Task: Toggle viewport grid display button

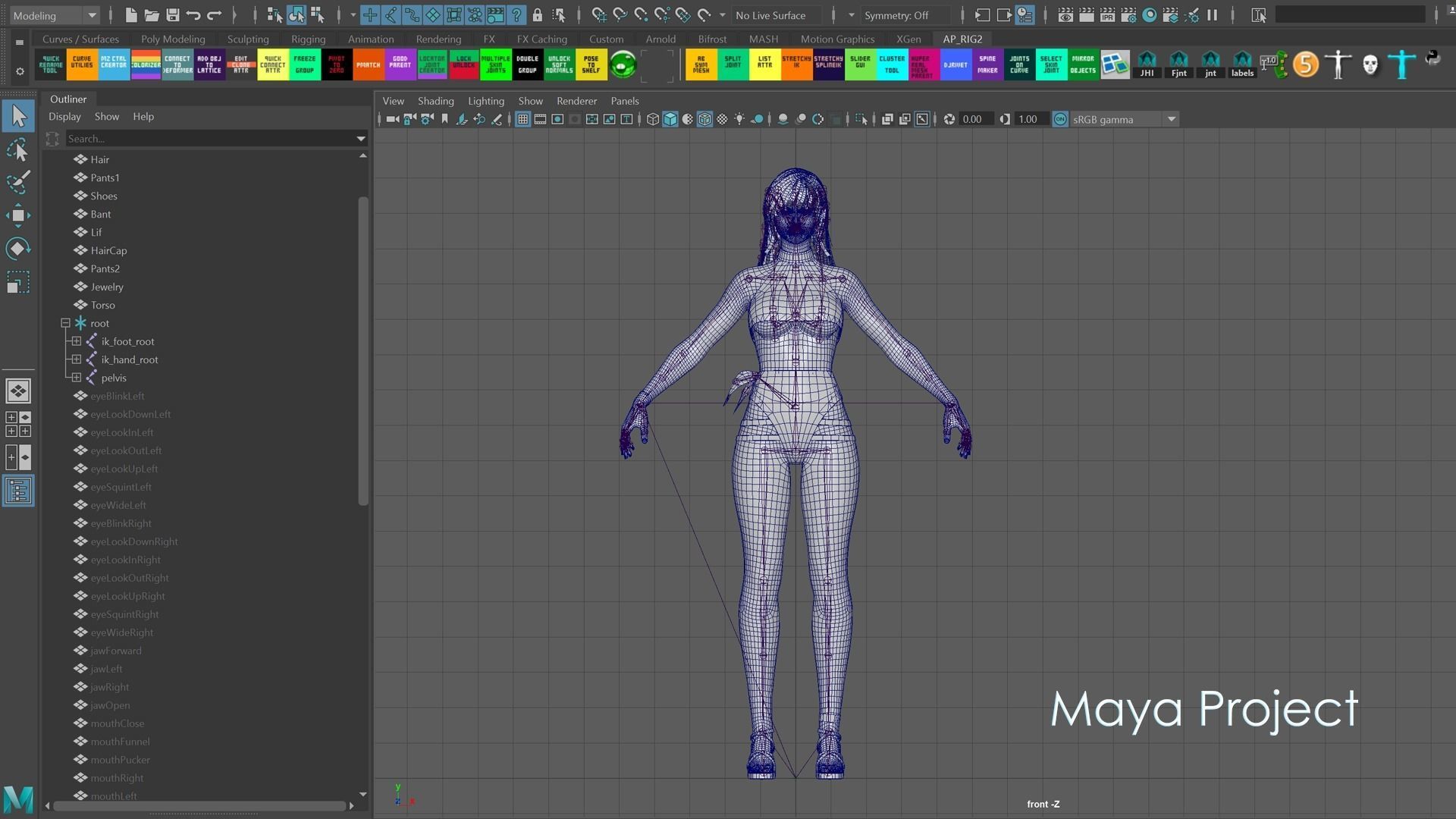Action: coord(522,119)
